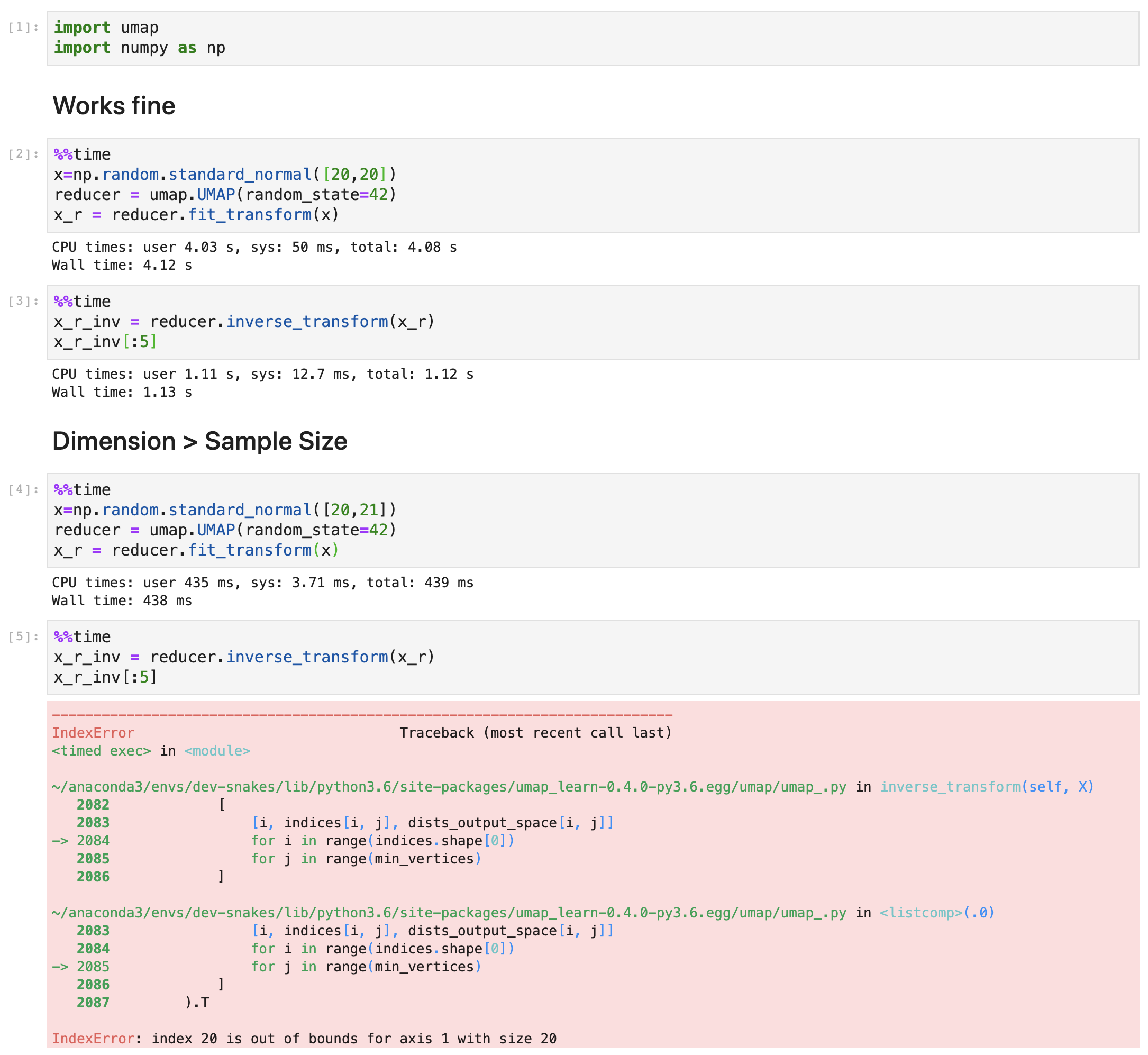
Task: Click the [5]: cell prompt number
Action: click(x=22, y=636)
